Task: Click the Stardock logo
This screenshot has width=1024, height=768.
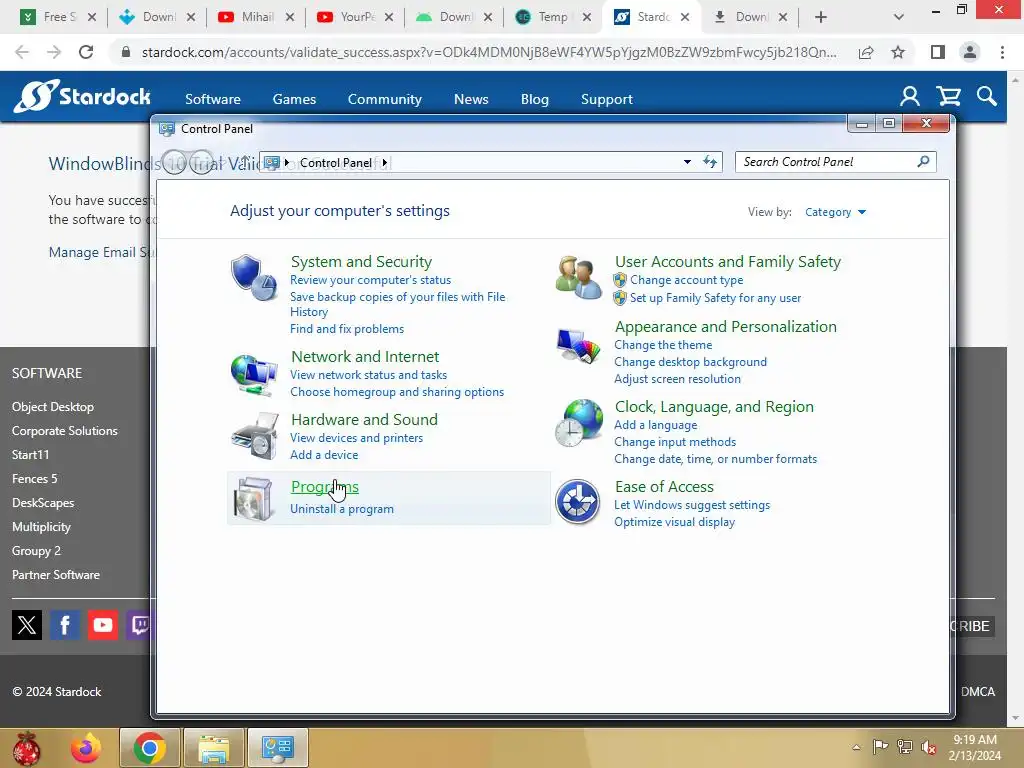Action: pos(82,97)
